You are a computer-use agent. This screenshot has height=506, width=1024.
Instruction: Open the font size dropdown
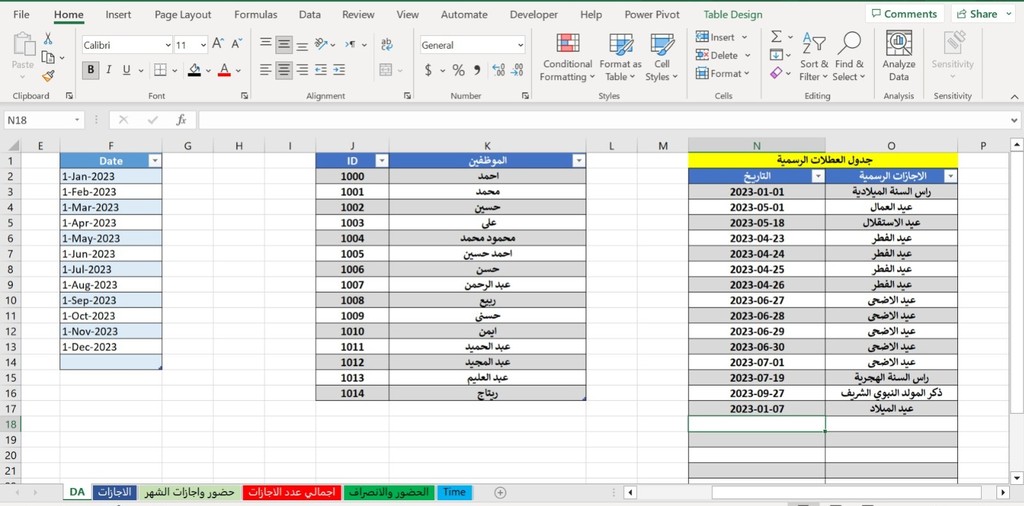click(203, 45)
